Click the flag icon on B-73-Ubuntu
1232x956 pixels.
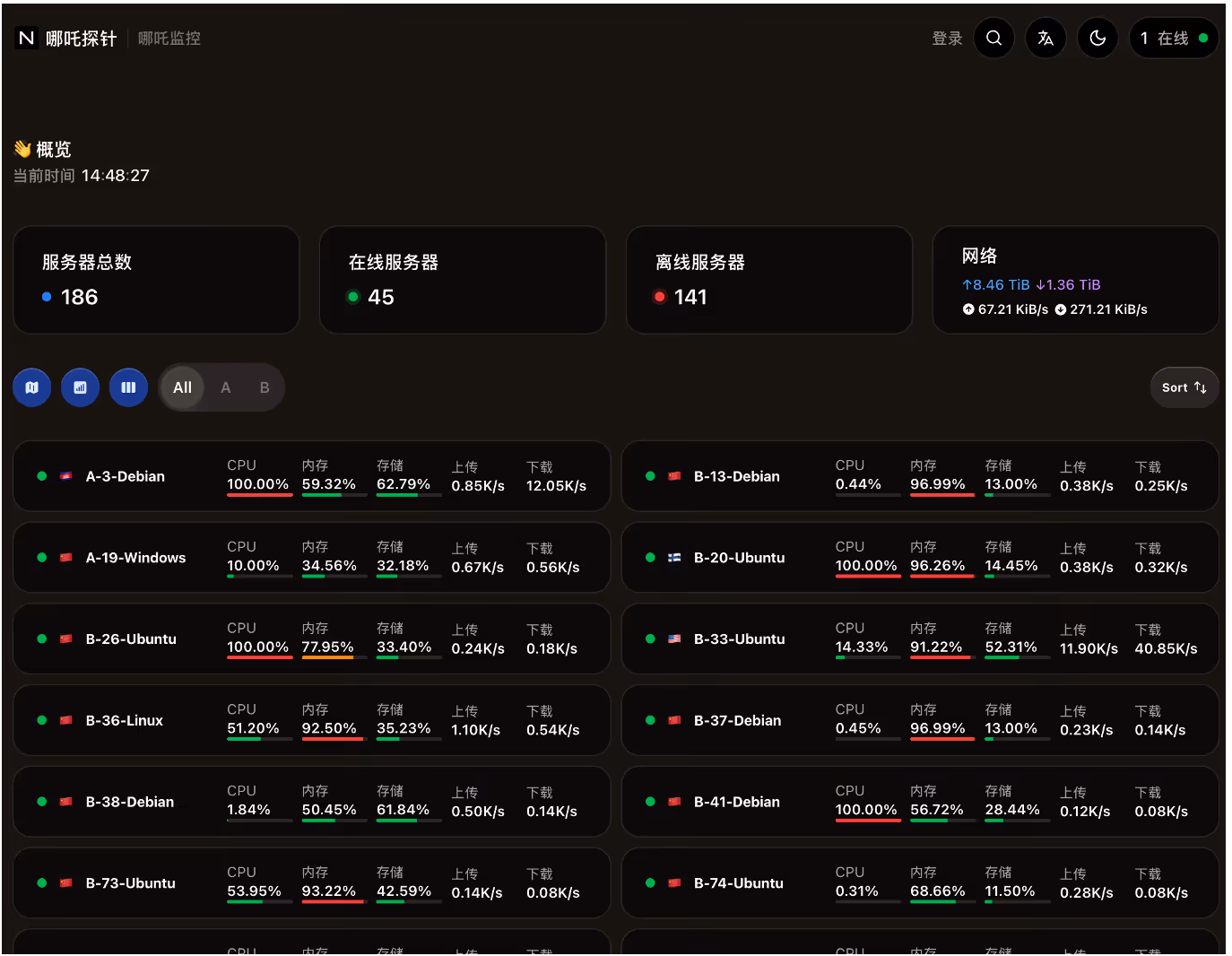(x=65, y=883)
